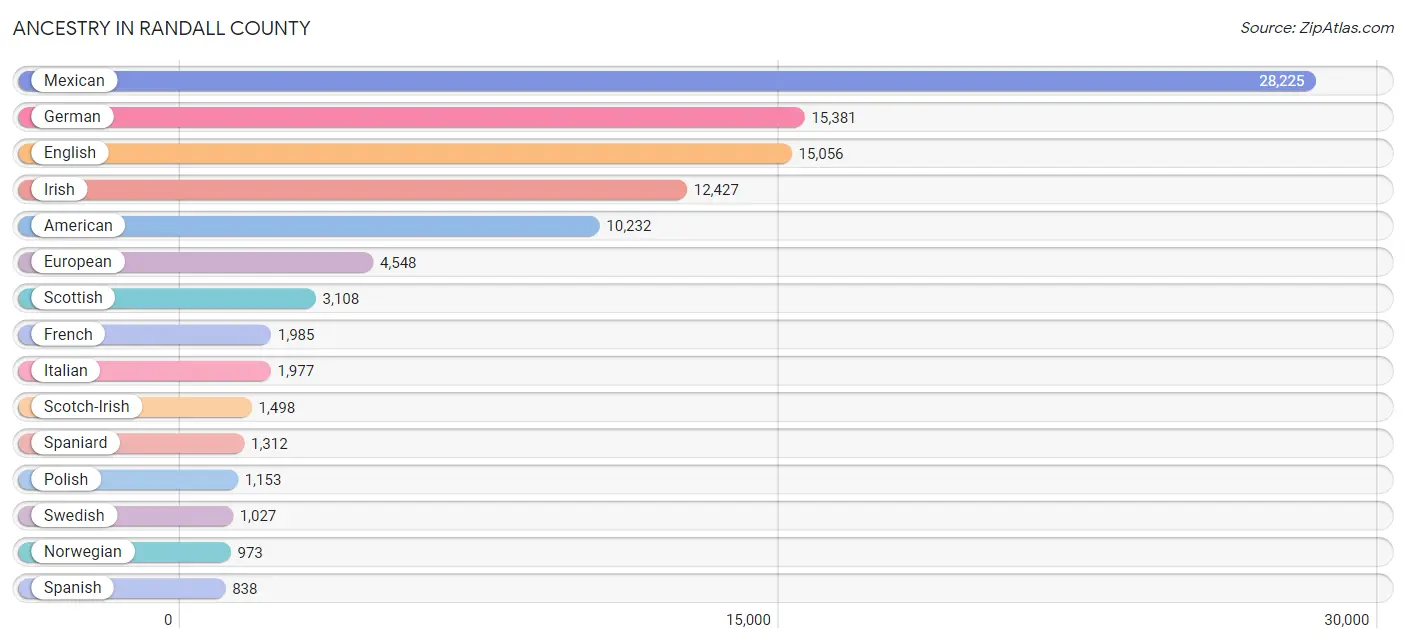
Task: Click the value 28,225 on Mexican bar
Action: click(1282, 81)
